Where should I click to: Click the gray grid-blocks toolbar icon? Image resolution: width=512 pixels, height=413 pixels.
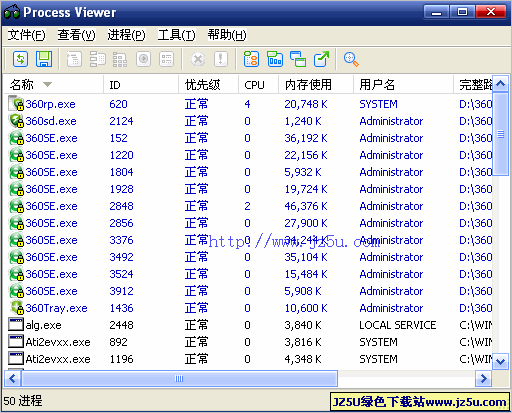[x=120, y=59]
